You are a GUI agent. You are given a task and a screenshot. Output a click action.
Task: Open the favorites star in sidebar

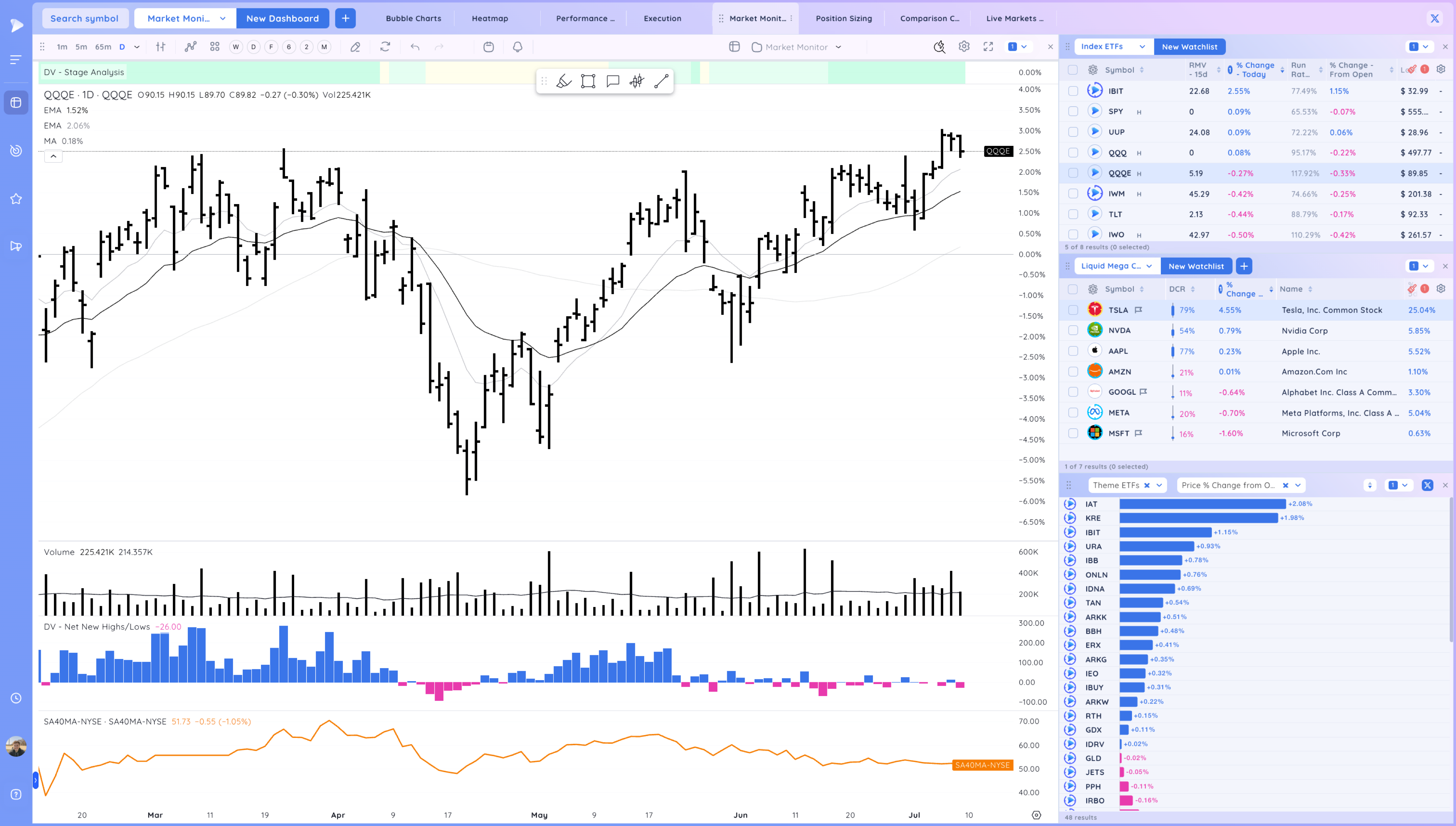[x=16, y=199]
